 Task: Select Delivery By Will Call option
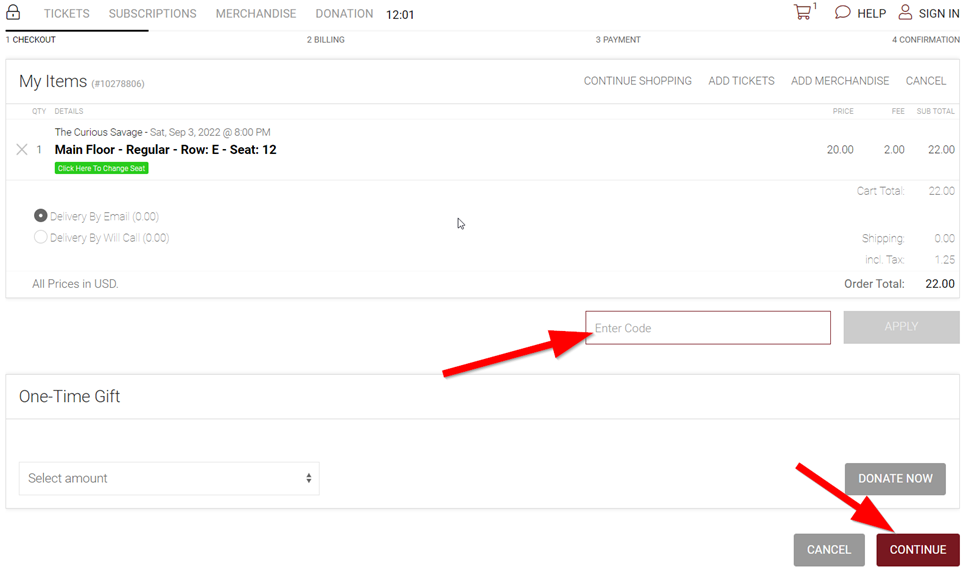click(x=41, y=238)
